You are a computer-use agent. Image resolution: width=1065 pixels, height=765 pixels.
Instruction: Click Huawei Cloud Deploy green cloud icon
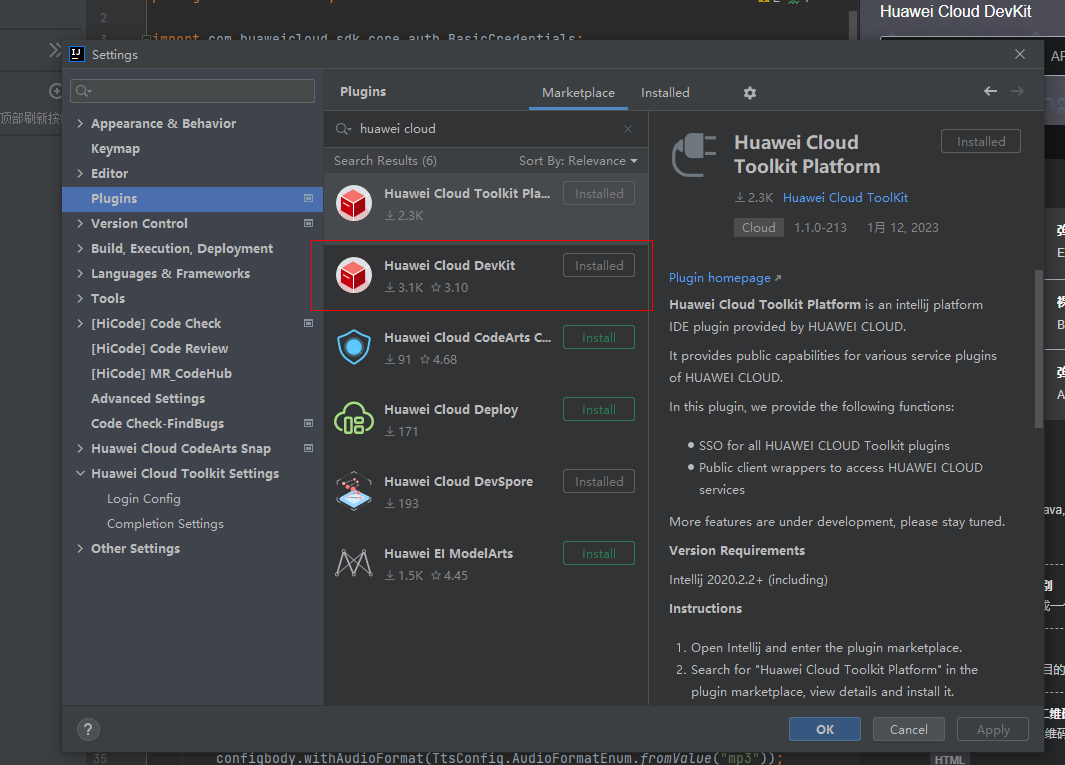[x=354, y=419]
